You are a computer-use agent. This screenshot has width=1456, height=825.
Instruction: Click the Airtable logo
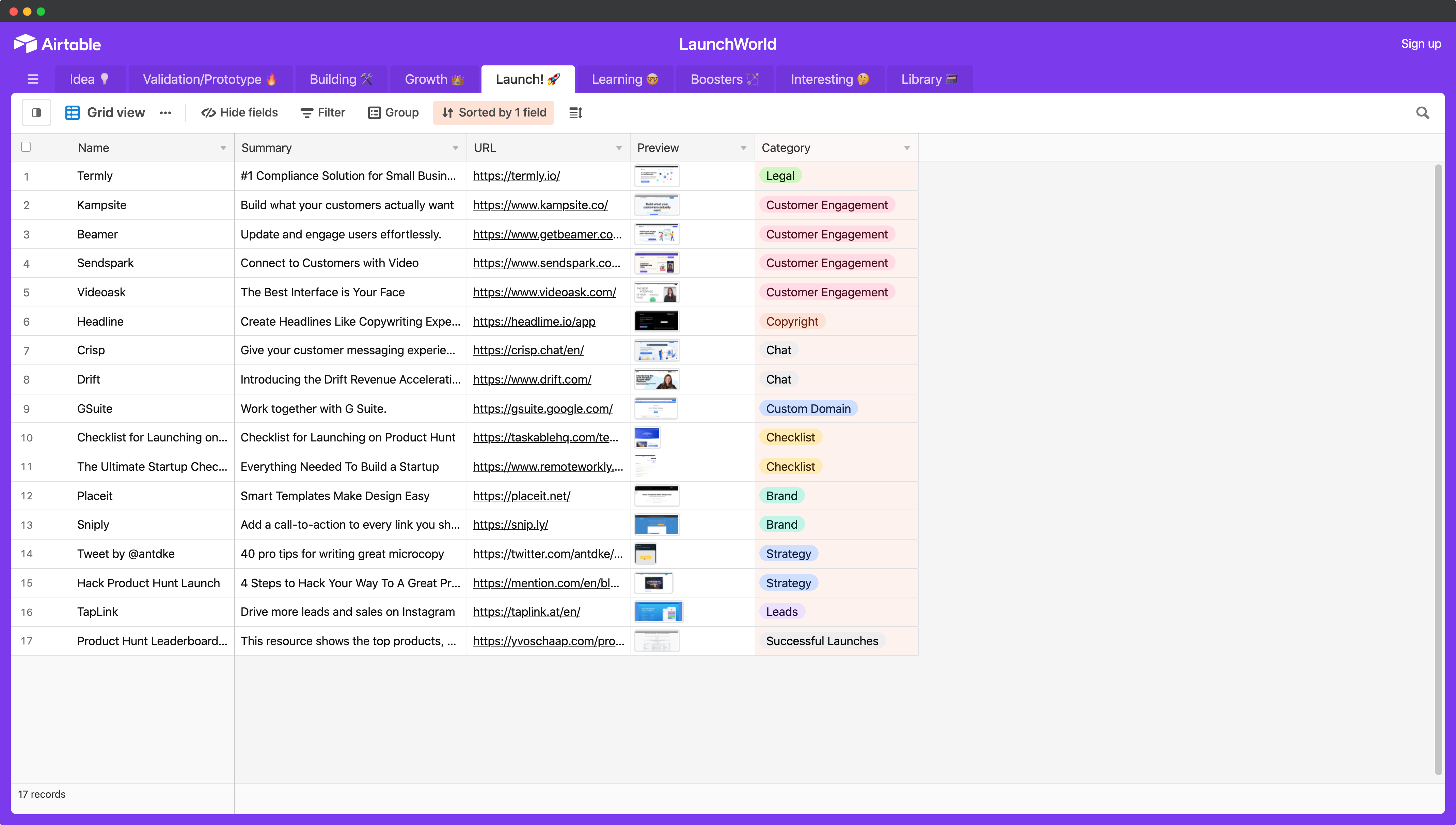(x=57, y=44)
